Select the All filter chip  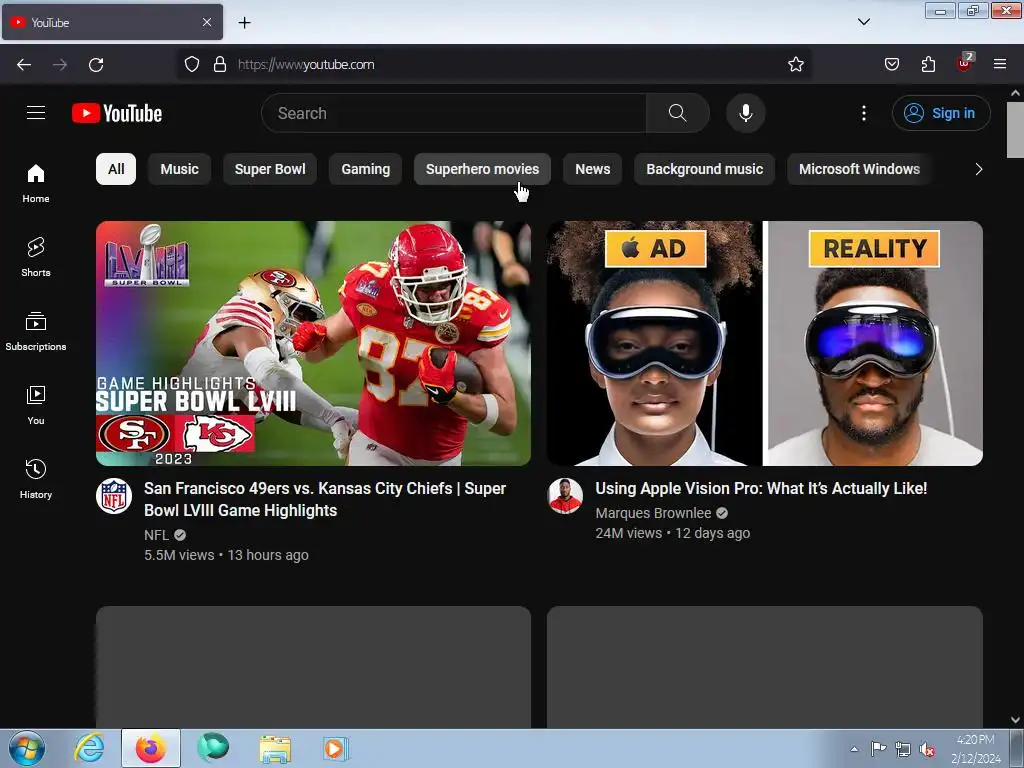point(116,169)
